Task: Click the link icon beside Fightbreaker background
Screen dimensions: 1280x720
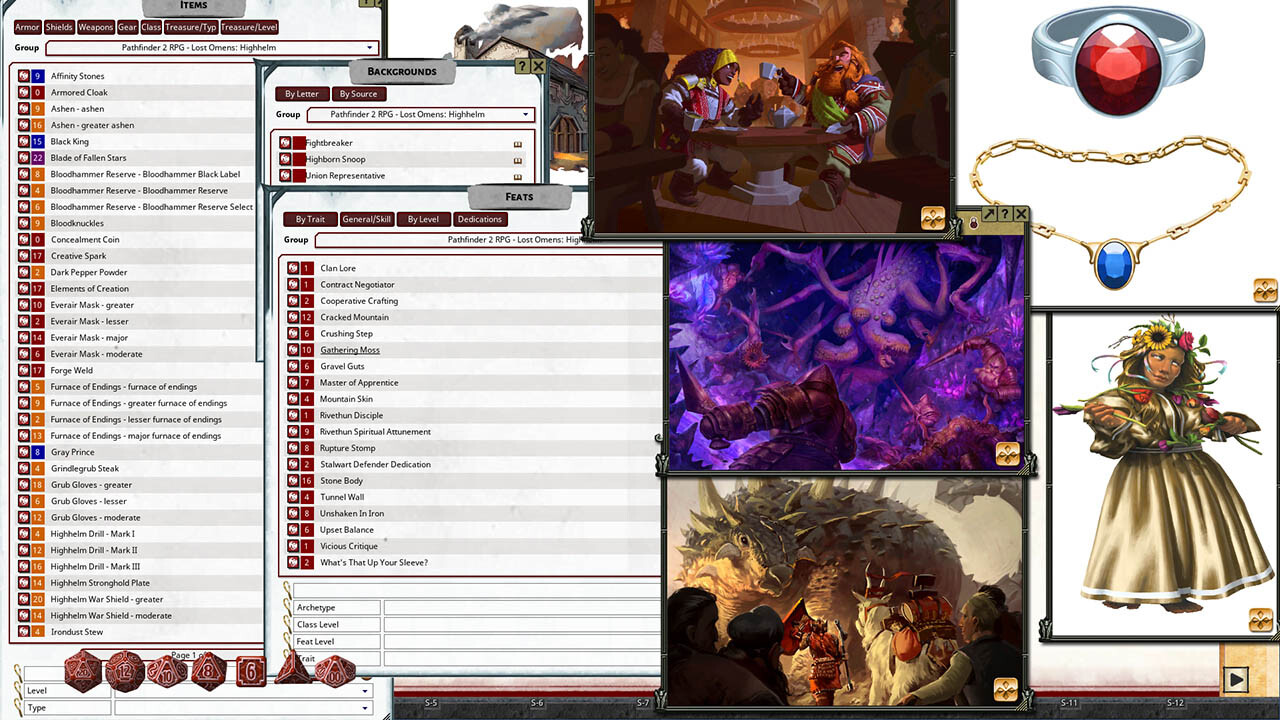Action: (518, 145)
